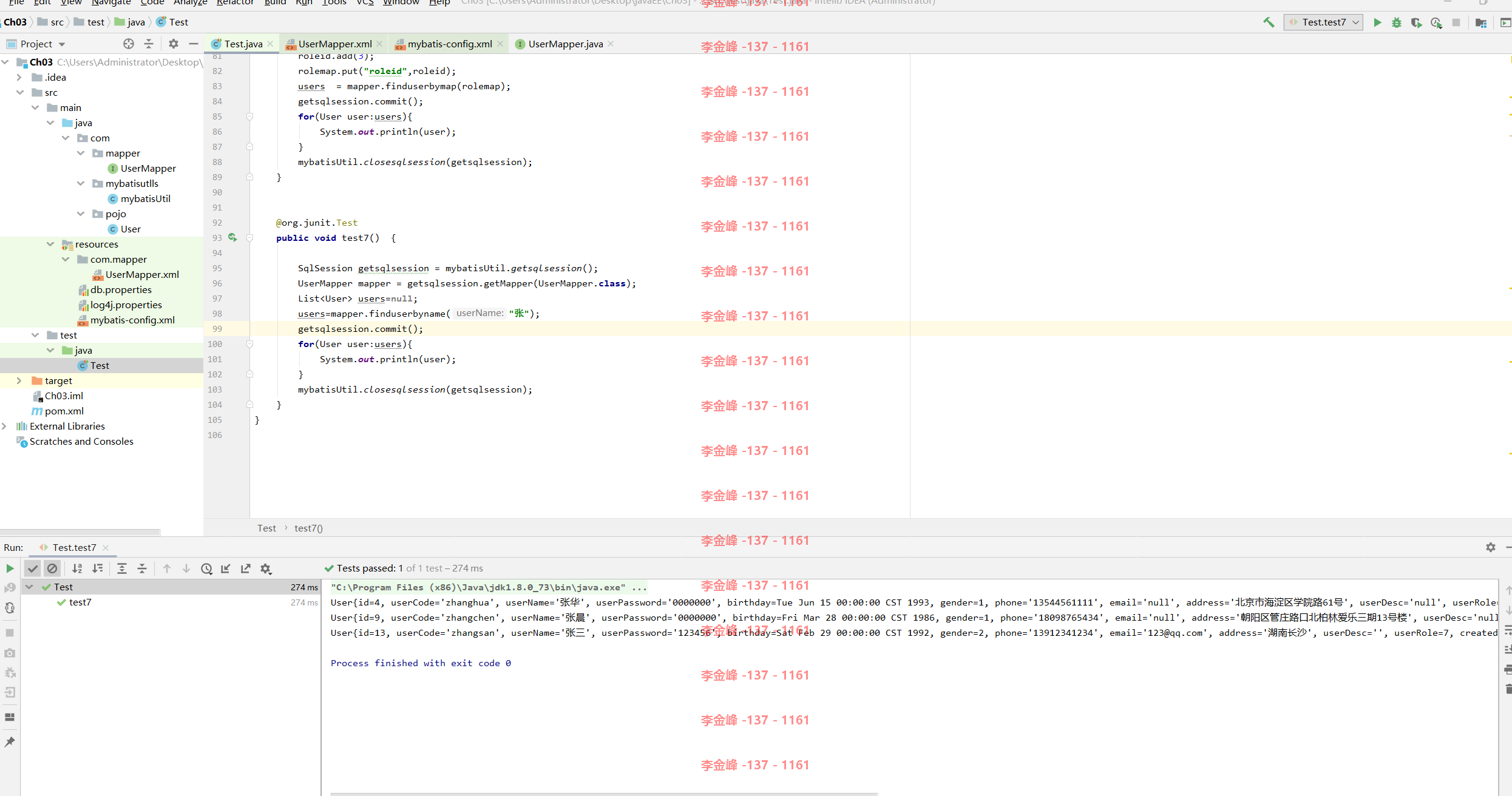Select User class under pojo
The height and width of the screenshot is (796, 1512).
click(x=131, y=229)
